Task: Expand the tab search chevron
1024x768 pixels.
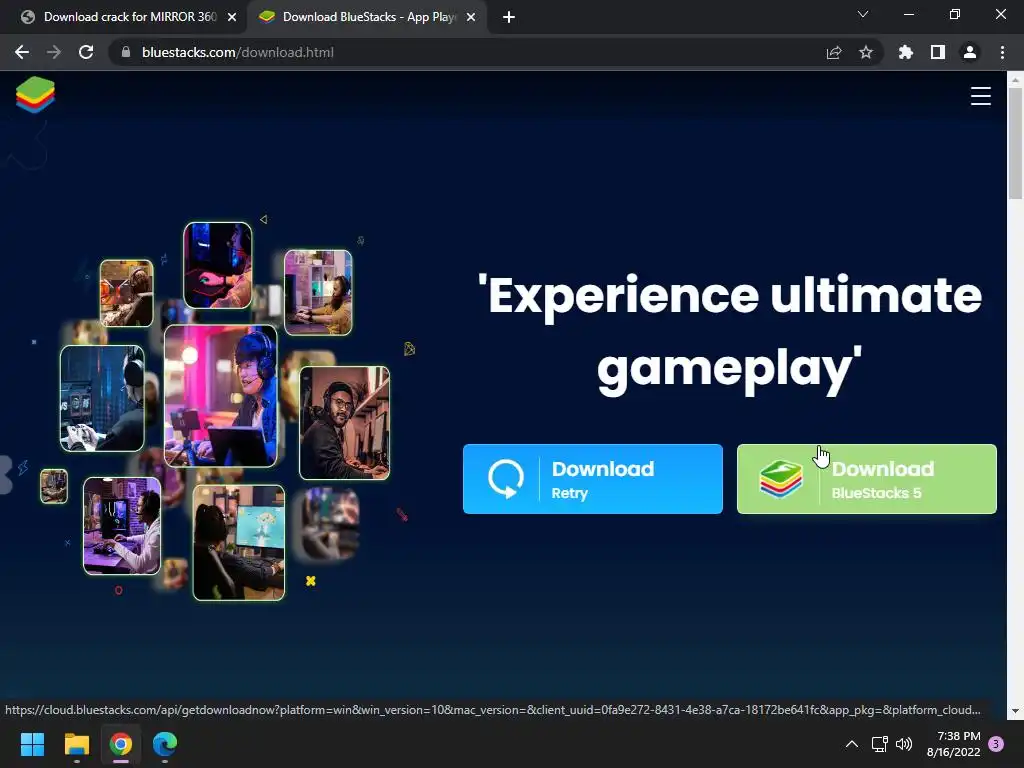Action: (863, 14)
